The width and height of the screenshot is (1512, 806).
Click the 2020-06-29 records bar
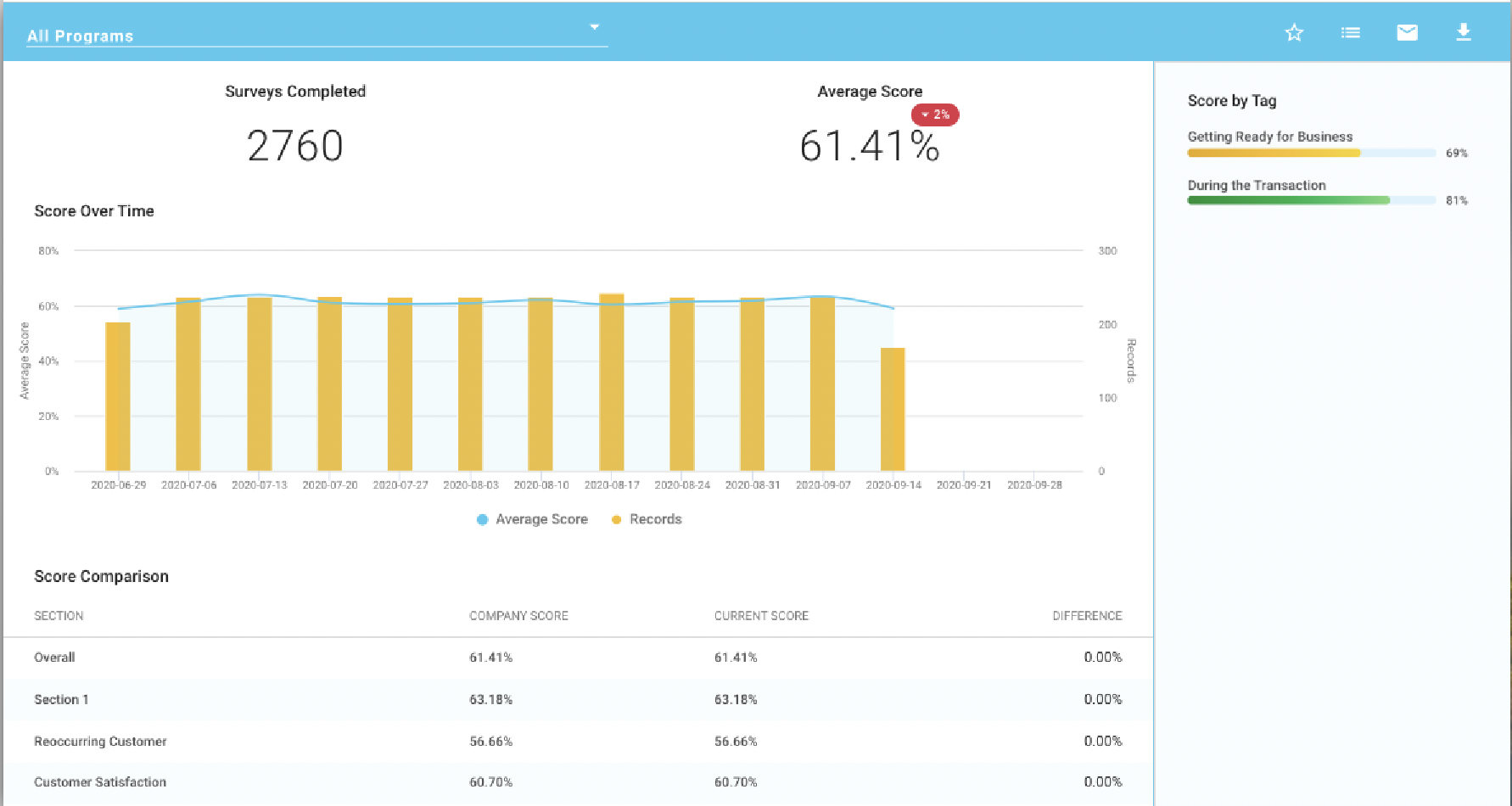click(x=118, y=396)
